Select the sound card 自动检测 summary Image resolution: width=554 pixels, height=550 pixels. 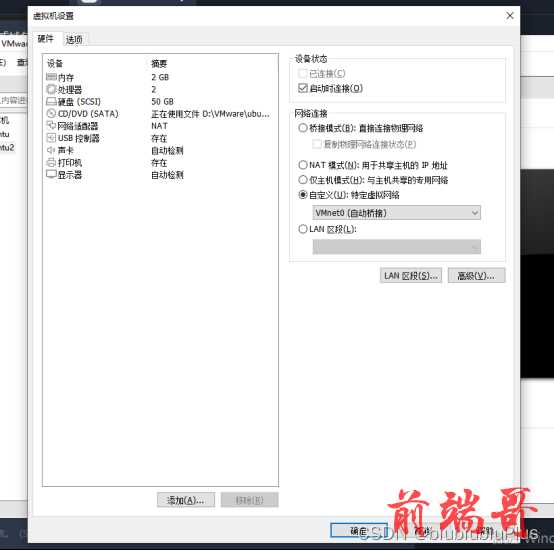click(167, 150)
